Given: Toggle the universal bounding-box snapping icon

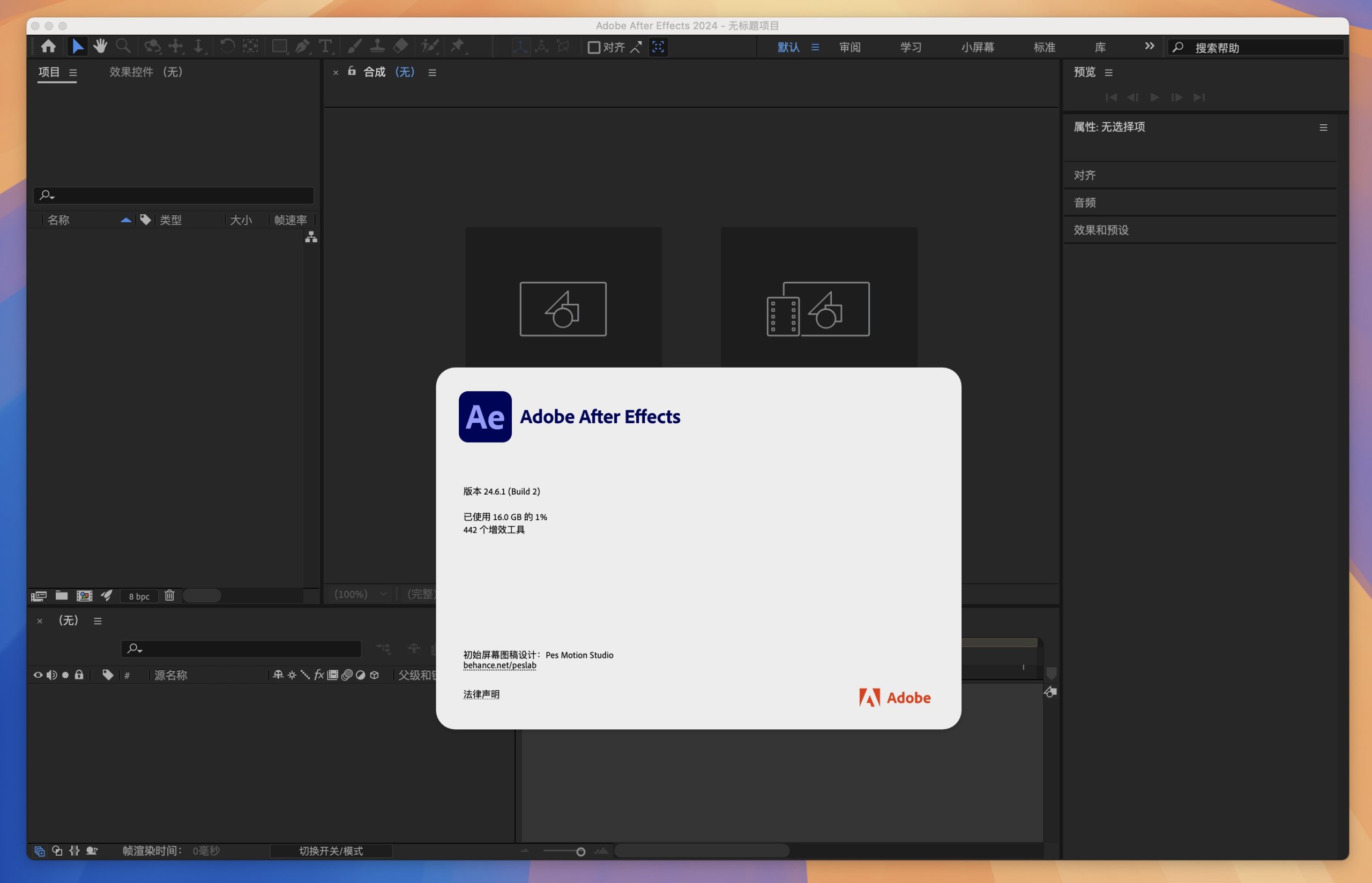Looking at the screenshot, I should (658, 47).
